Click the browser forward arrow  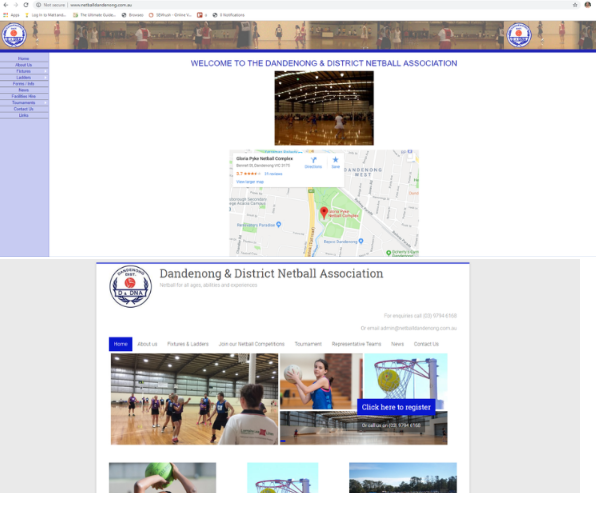tap(16, 5)
